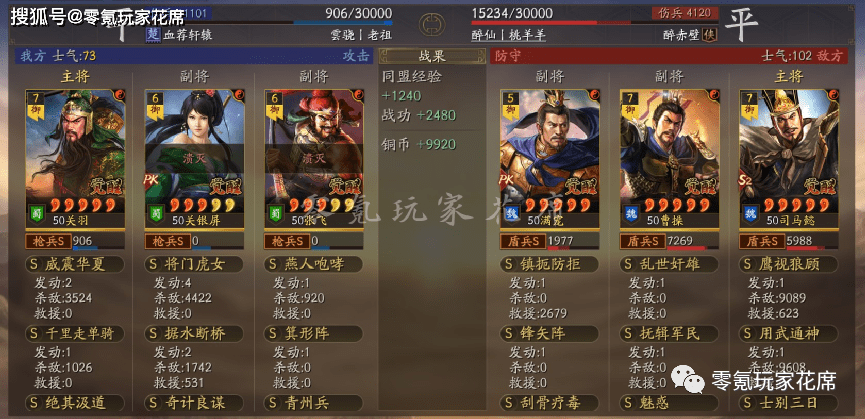Click the S2 badge on 司马懿's portrait
Screen dimensions: 865x419
click(747, 180)
